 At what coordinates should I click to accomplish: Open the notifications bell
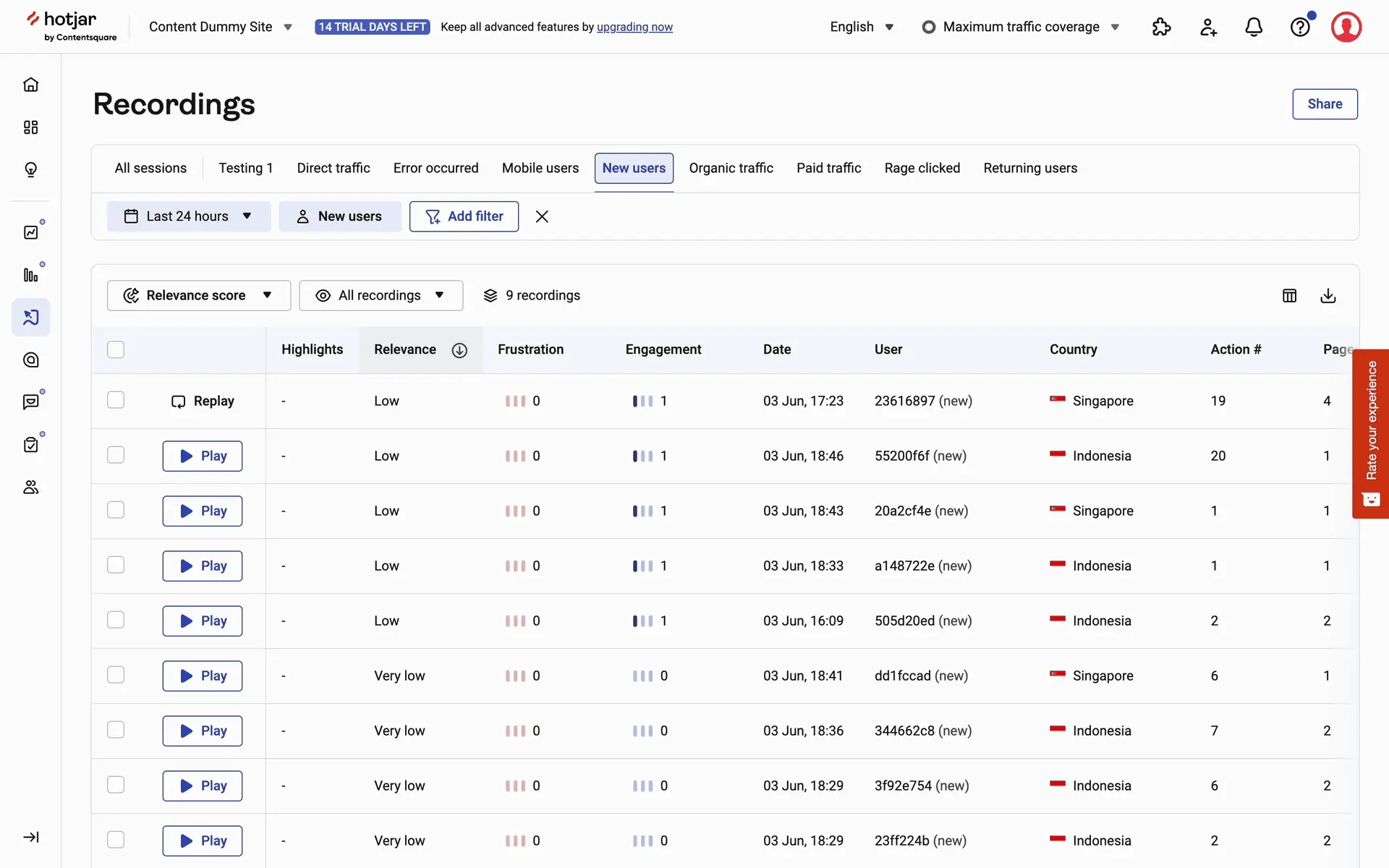tap(1254, 27)
